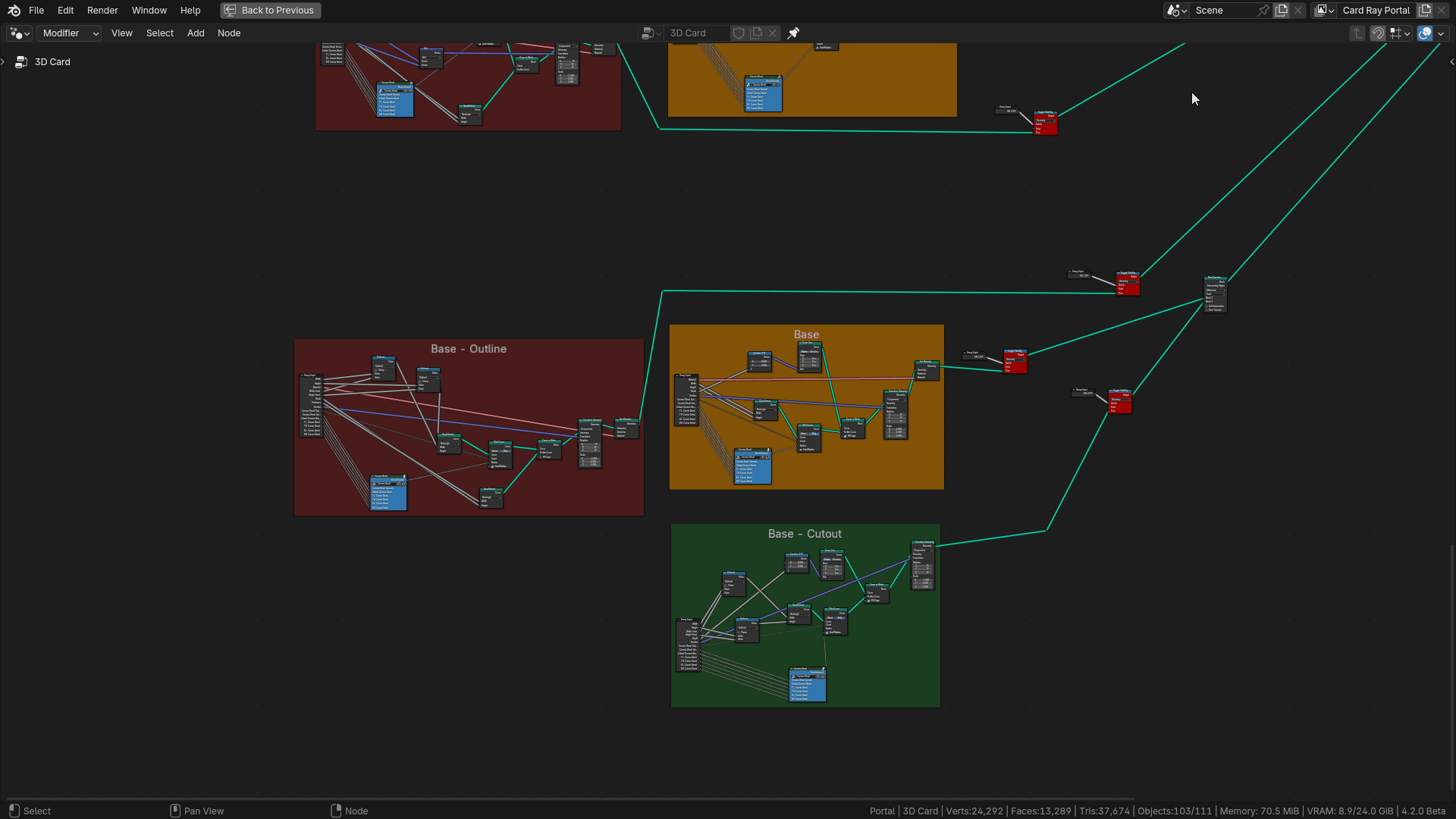1456x819 pixels.
Task: Click the Card Ray Portal view layer field
Action: pyautogui.click(x=1376, y=11)
